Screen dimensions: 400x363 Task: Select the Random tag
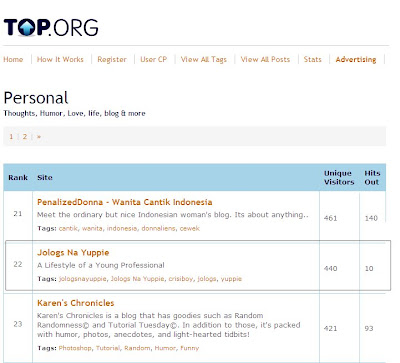(137, 348)
